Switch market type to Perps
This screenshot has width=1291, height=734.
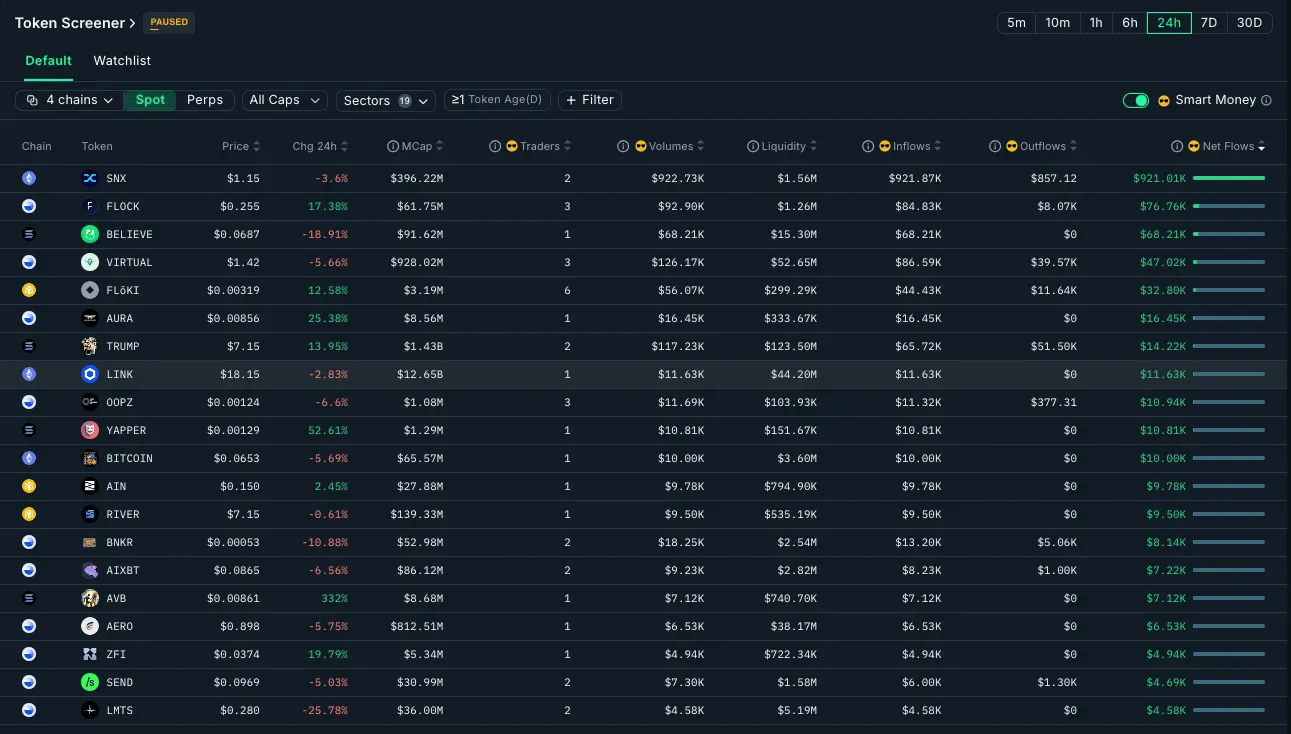coord(205,100)
